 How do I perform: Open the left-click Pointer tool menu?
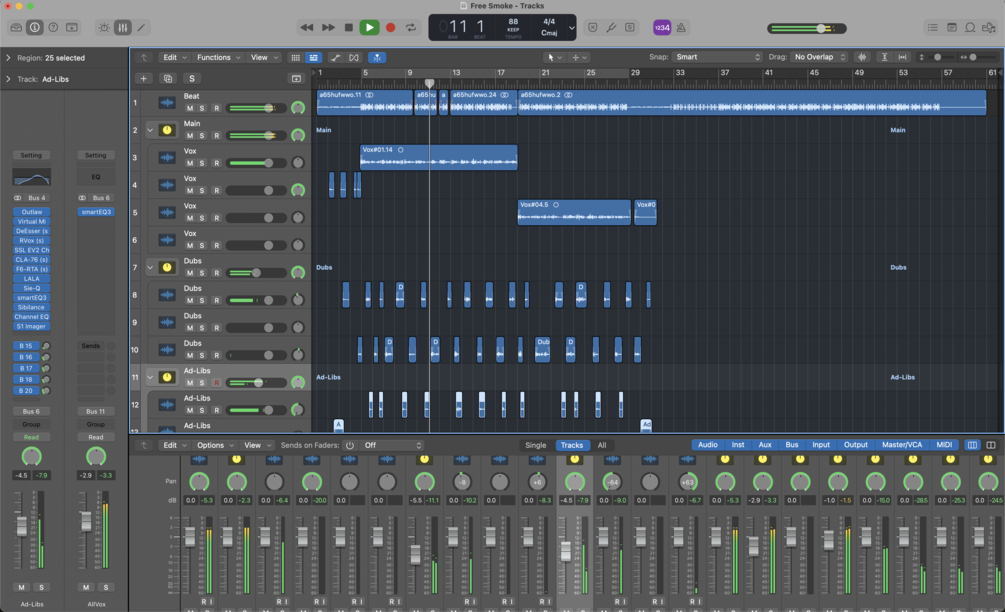pos(554,58)
